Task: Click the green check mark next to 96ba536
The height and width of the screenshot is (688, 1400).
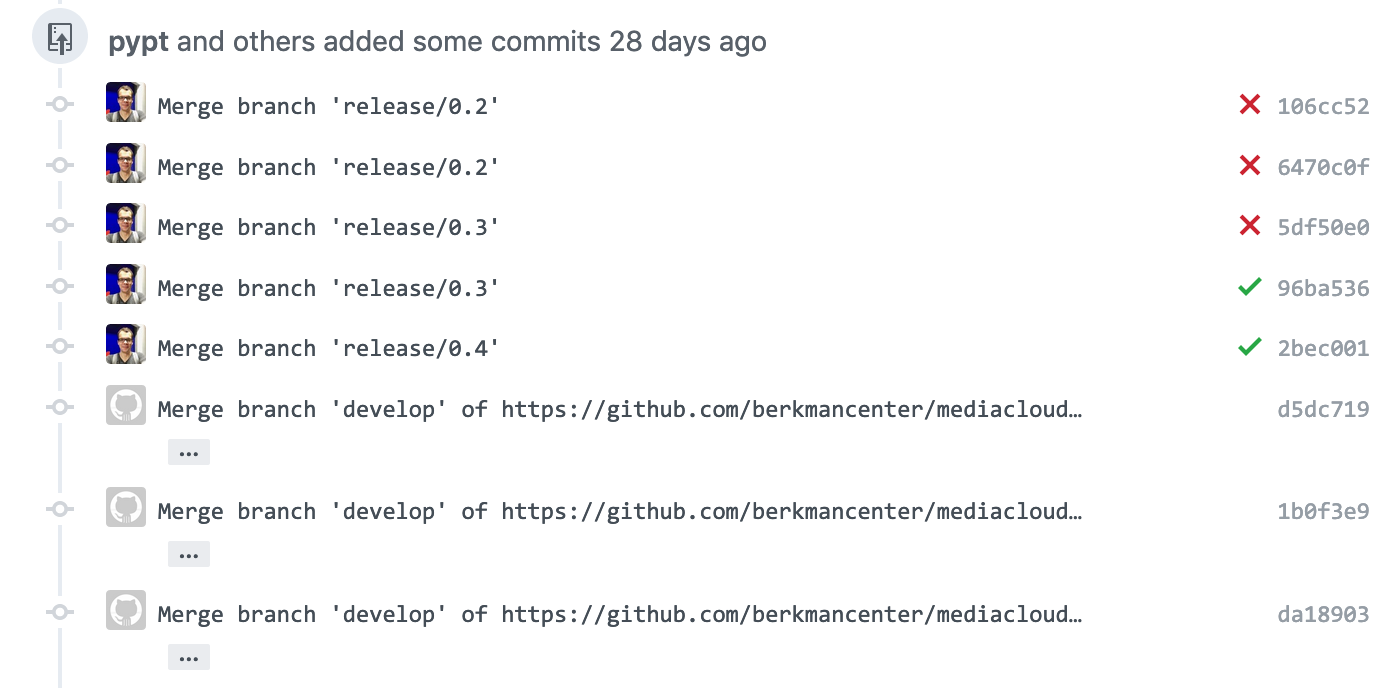Action: pyautogui.click(x=1250, y=287)
